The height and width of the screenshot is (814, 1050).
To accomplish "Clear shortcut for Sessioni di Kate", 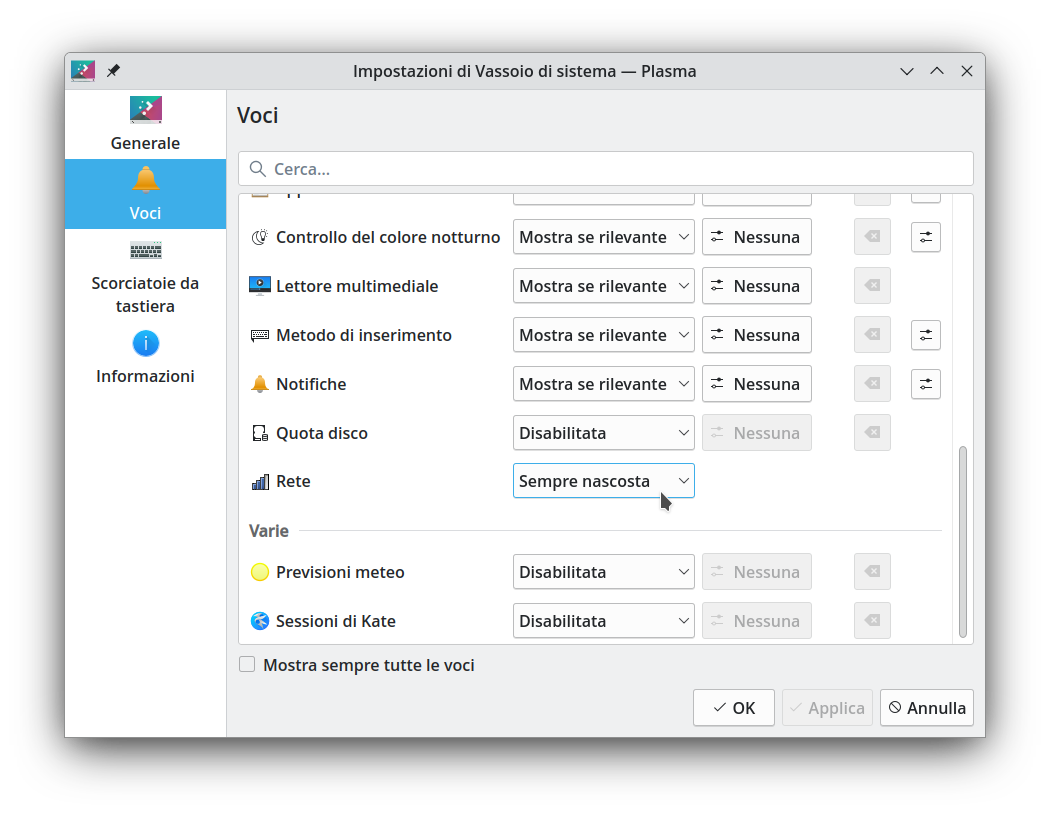I will 873,621.
